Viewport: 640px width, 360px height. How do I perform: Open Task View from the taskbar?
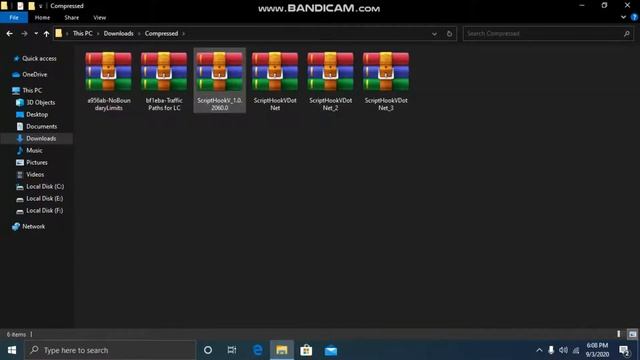(x=232, y=350)
